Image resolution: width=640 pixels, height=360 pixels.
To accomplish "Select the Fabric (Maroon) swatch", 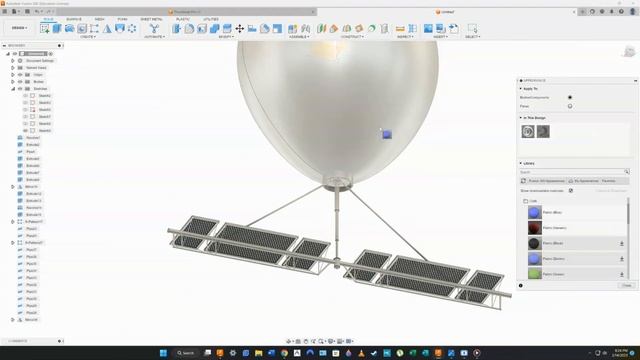I will pos(535,228).
